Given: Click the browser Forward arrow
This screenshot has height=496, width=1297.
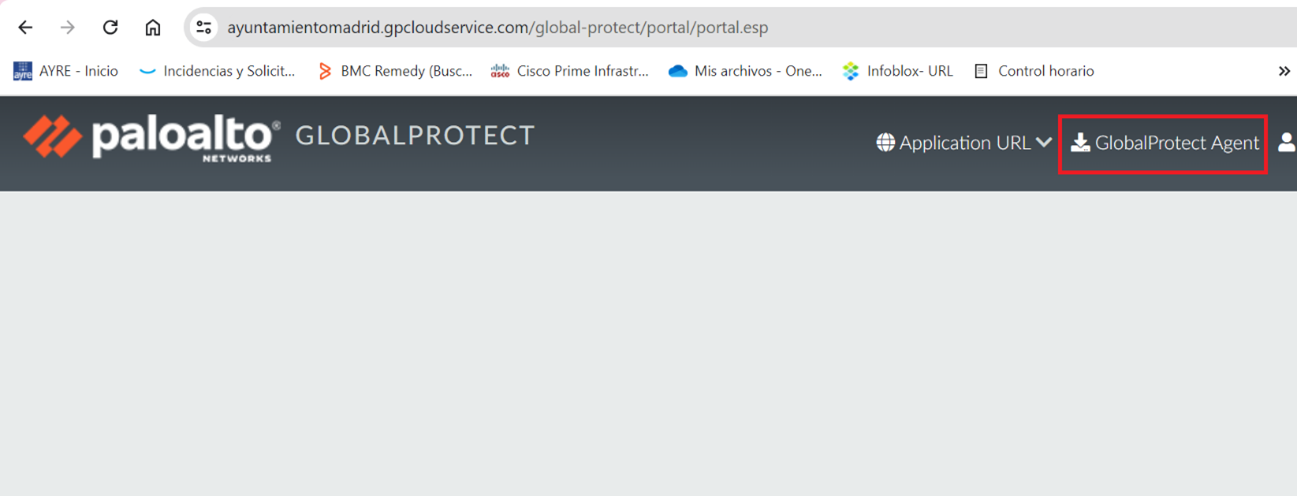Looking at the screenshot, I should point(68,28).
